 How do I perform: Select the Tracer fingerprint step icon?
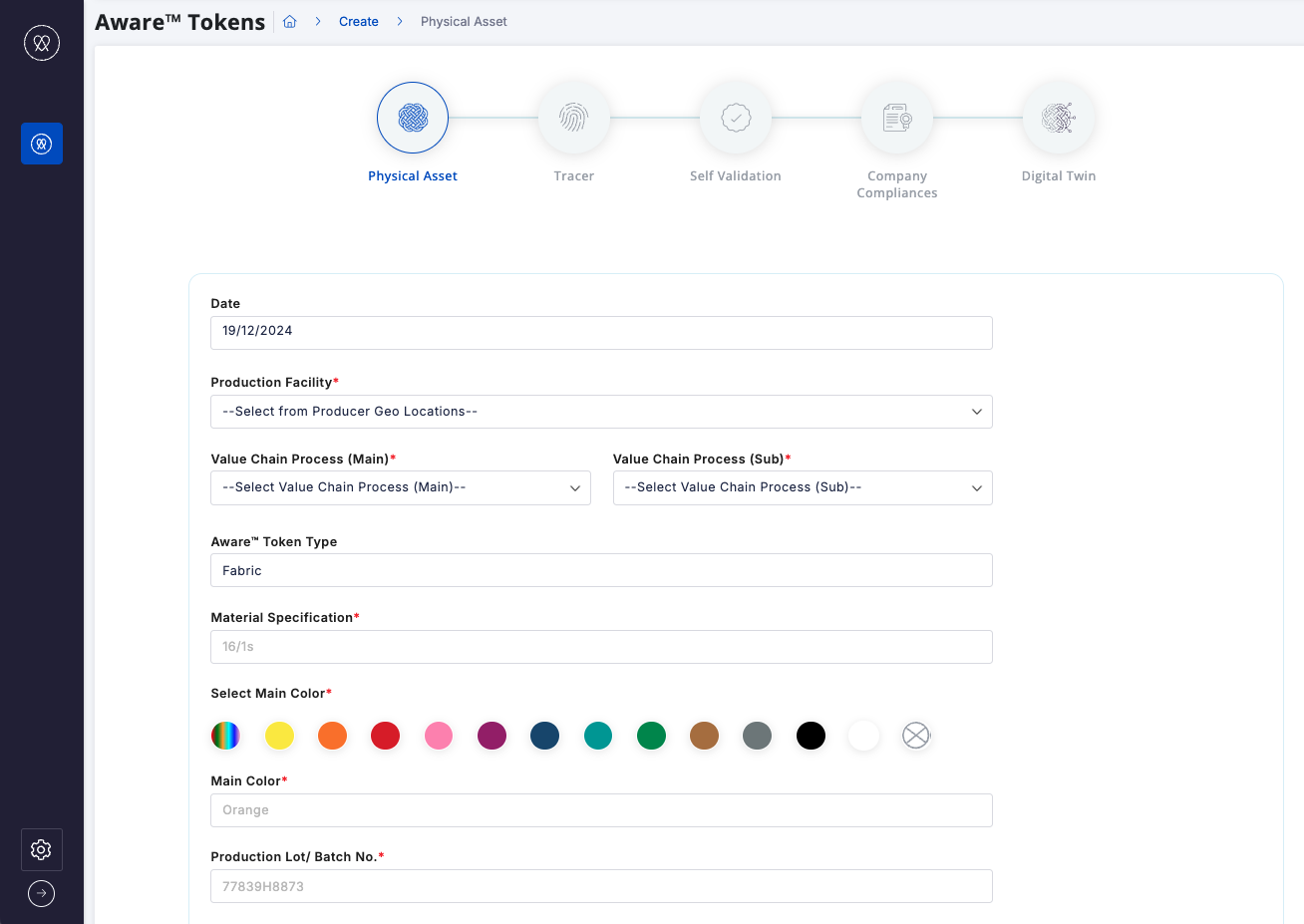pyautogui.click(x=573, y=118)
